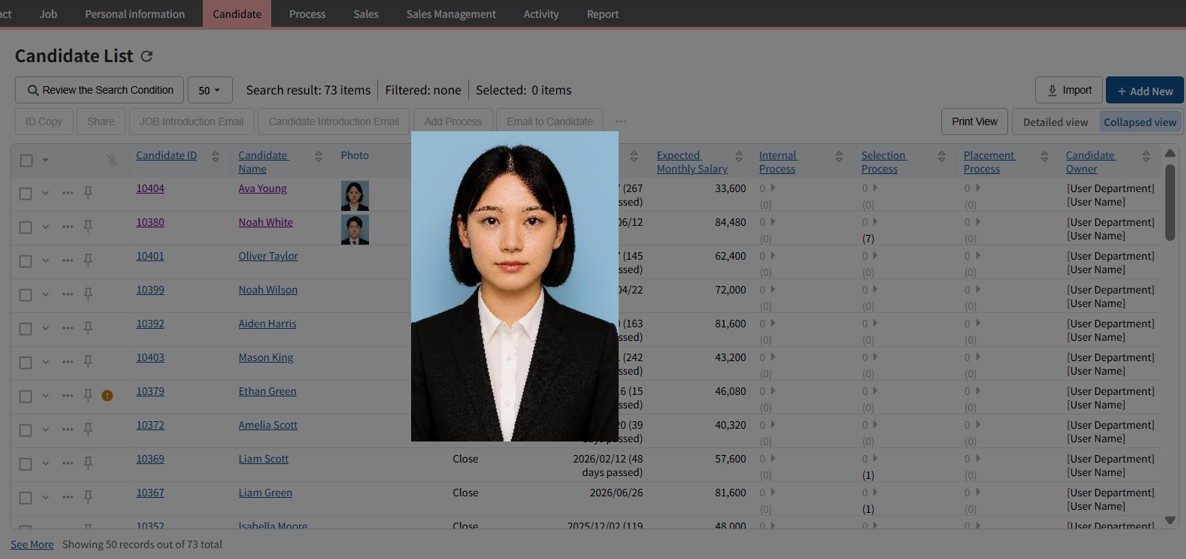Open more actions ellipsis beside Email to Candidate
Image resolution: width=1186 pixels, height=559 pixels.
tap(621, 122)
